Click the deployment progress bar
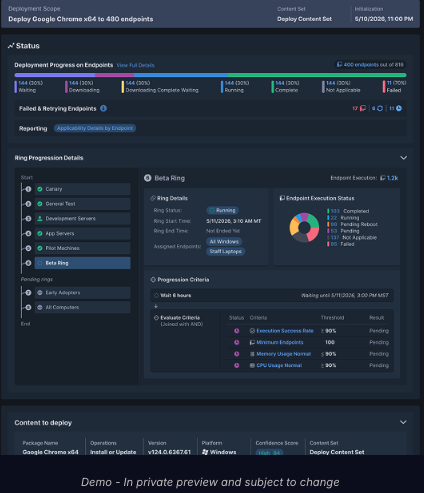424x493 pixels. [210, 75]
